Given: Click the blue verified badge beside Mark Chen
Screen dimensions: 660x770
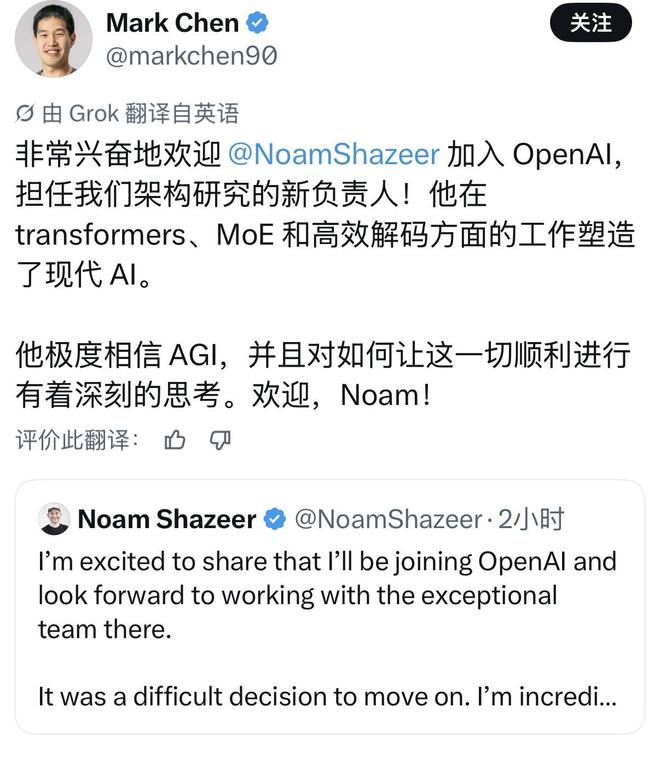Looking at the screenshot, I should (257, 23).
